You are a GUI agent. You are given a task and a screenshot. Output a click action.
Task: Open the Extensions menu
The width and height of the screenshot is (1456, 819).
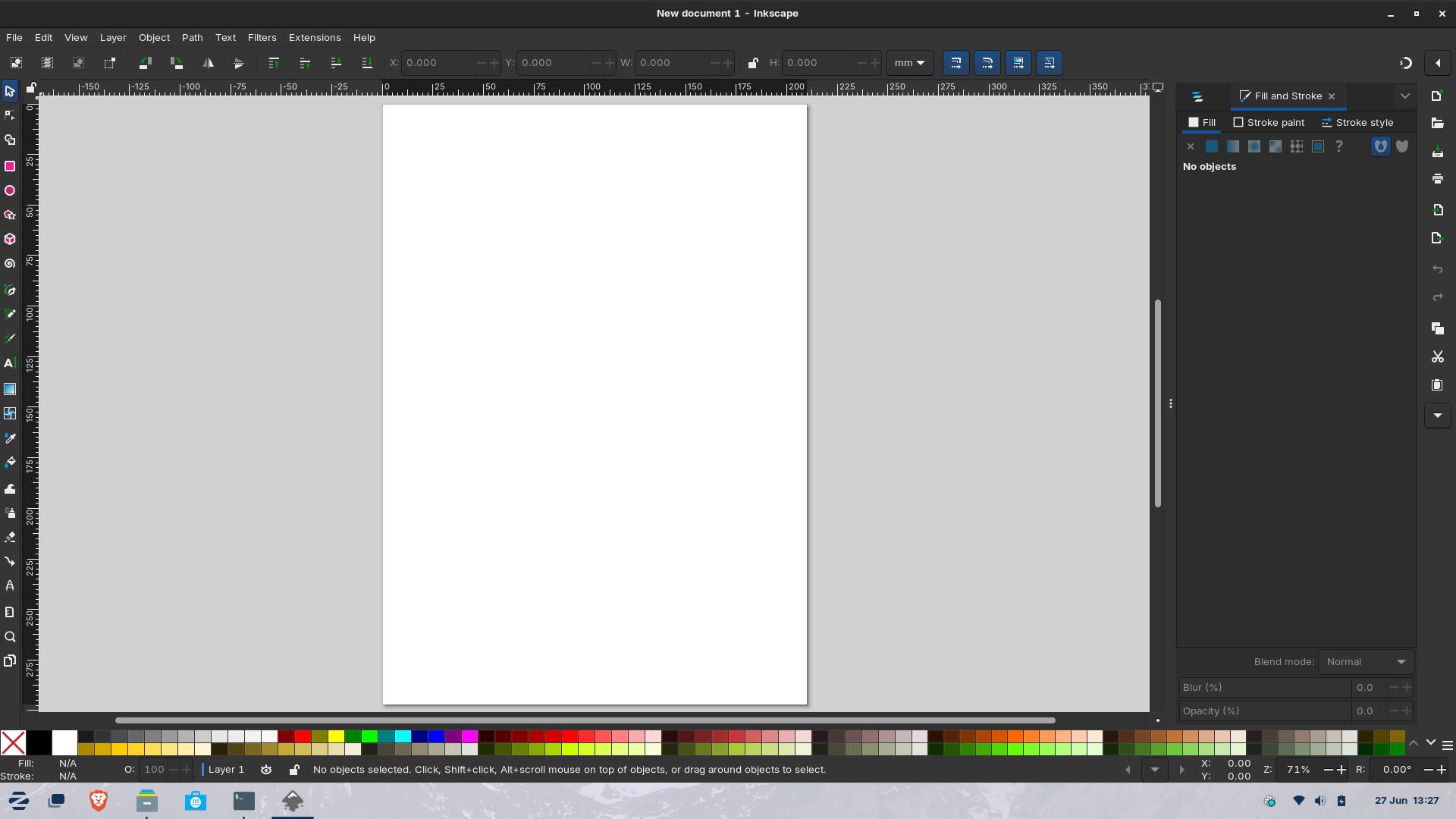pos(315,37)
